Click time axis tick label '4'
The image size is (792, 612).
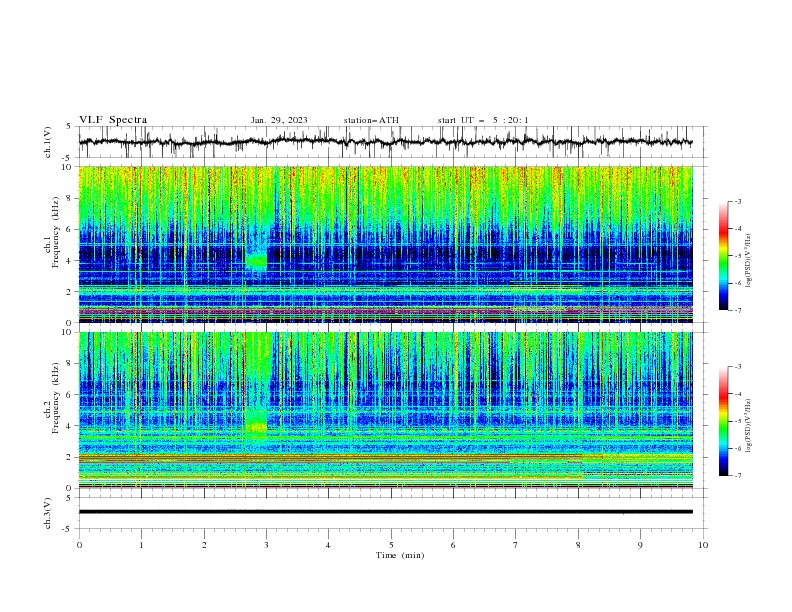click(328, 545)
